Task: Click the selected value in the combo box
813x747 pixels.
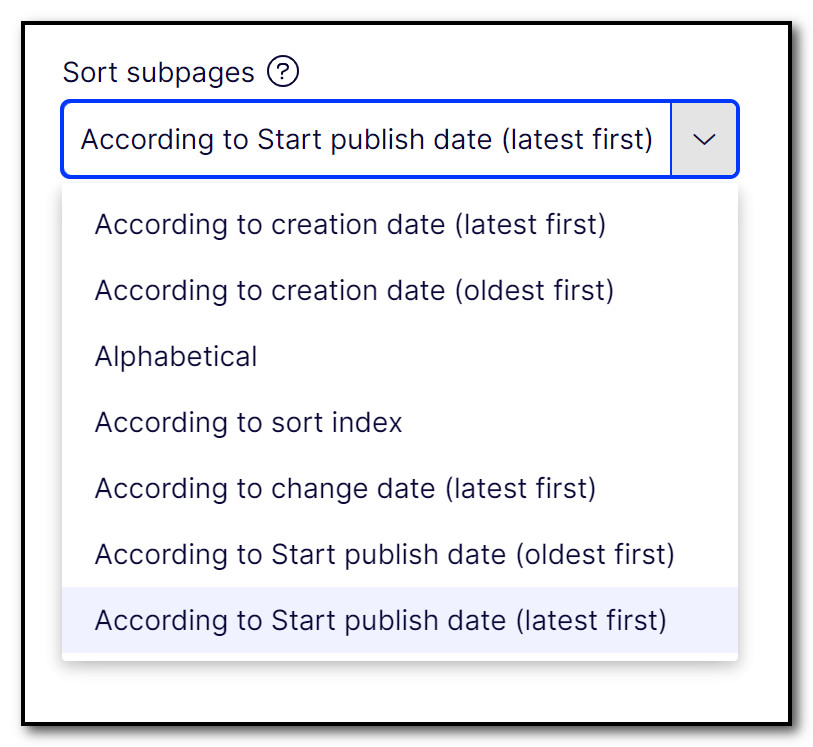Action: tap(367, 139)
